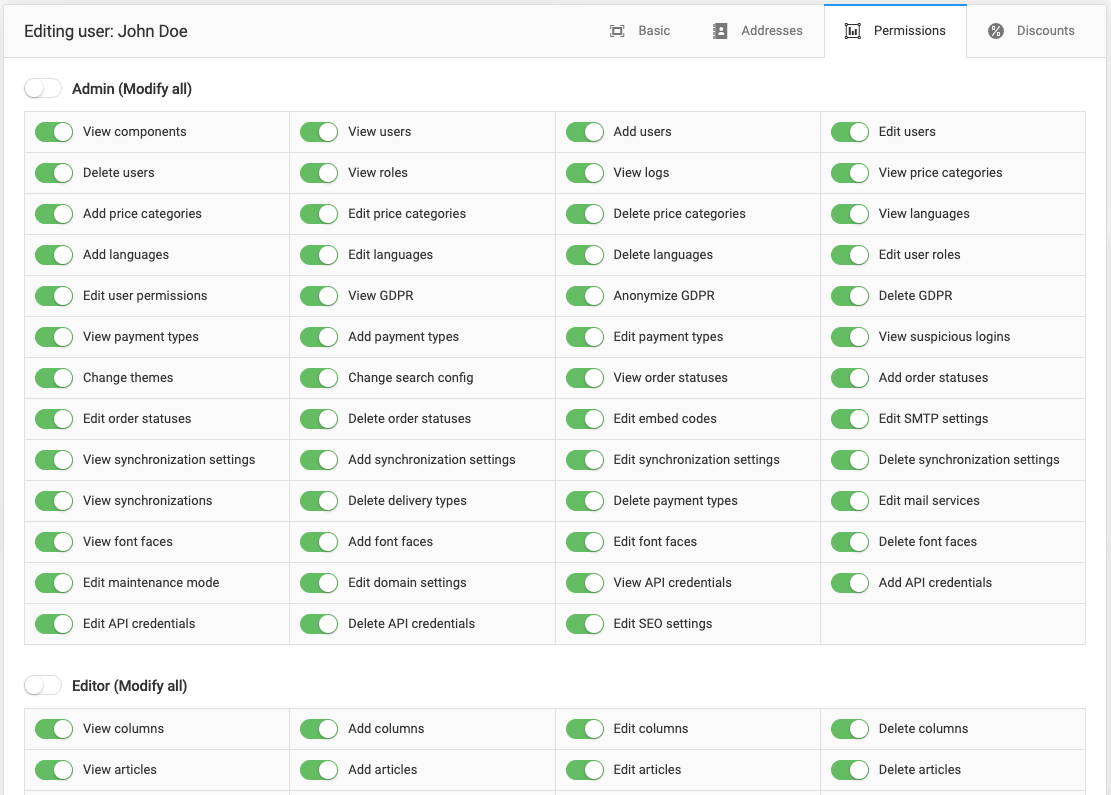The width and height of the screenshot is (1111, 795).
Task: Disable Add API credentials permission
Action: (850, 583)
